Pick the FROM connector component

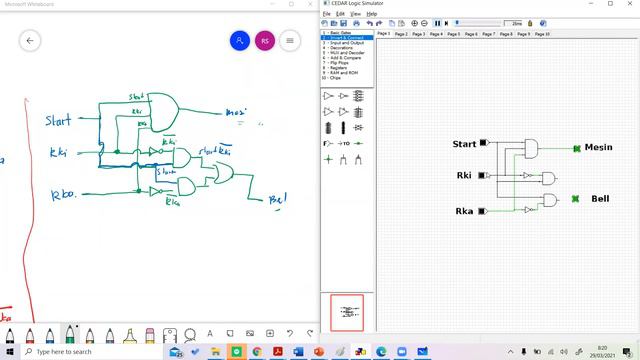point(328,144)
